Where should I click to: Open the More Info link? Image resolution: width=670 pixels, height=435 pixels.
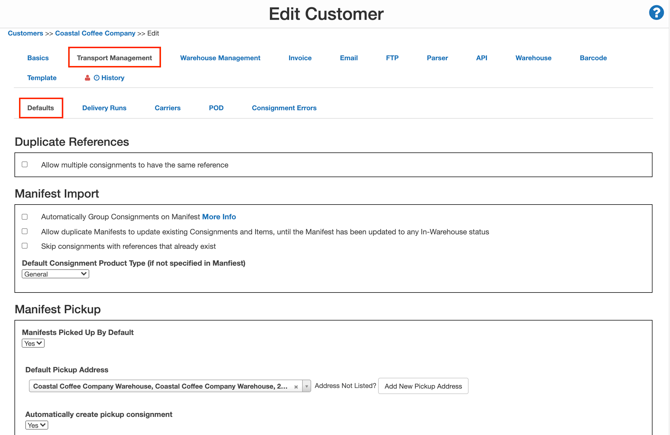coord(219,217)
